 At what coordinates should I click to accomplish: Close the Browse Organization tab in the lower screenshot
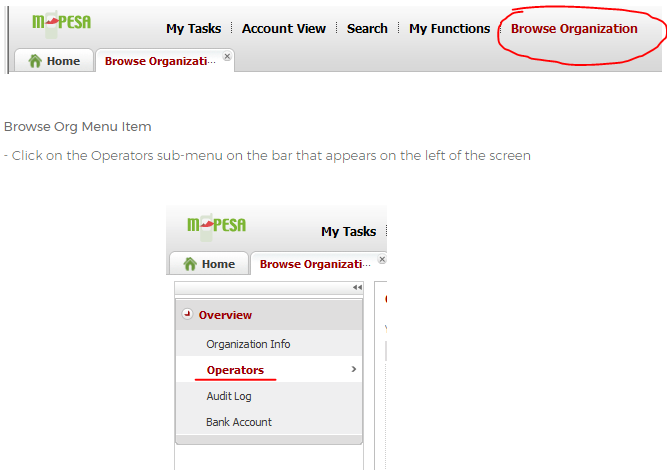[x=381, y=260]
